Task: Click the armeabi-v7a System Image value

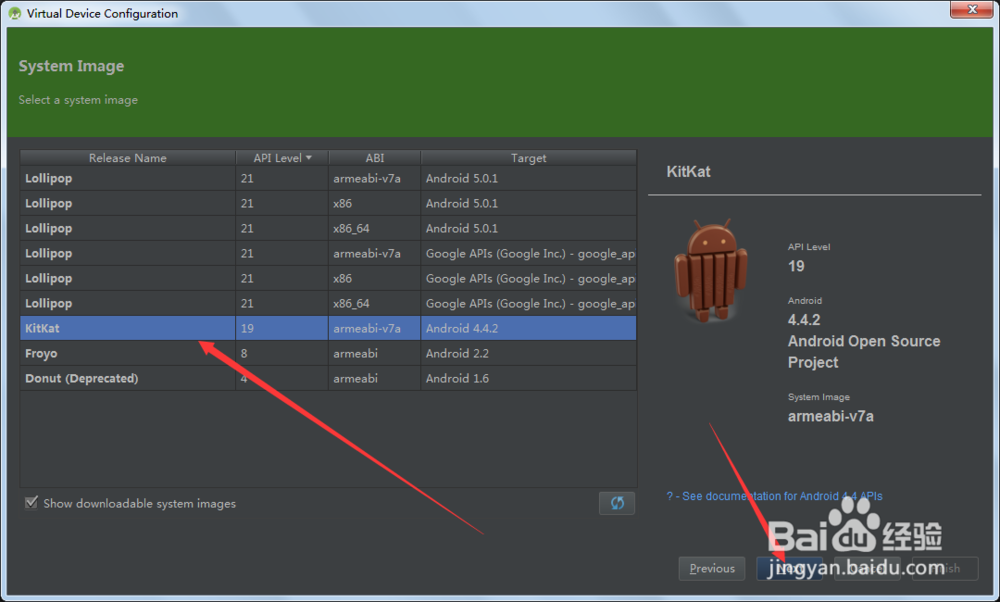Action: tap(830, 416)
